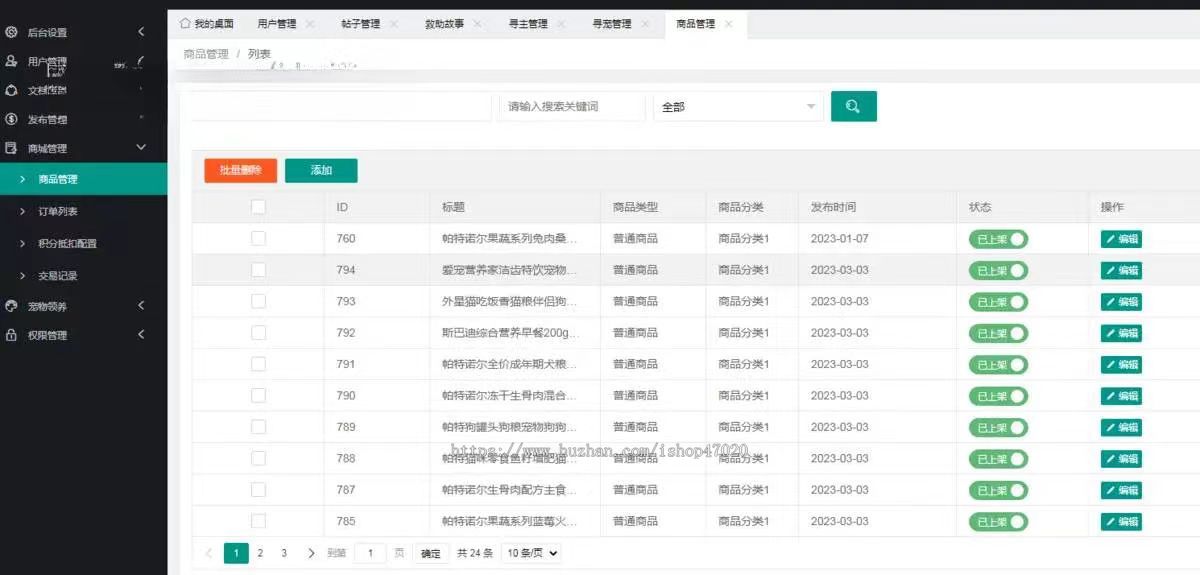Click the 宠物领养 sidebar icon
This screenshot has width=1200, height=575.
(12, 306)
